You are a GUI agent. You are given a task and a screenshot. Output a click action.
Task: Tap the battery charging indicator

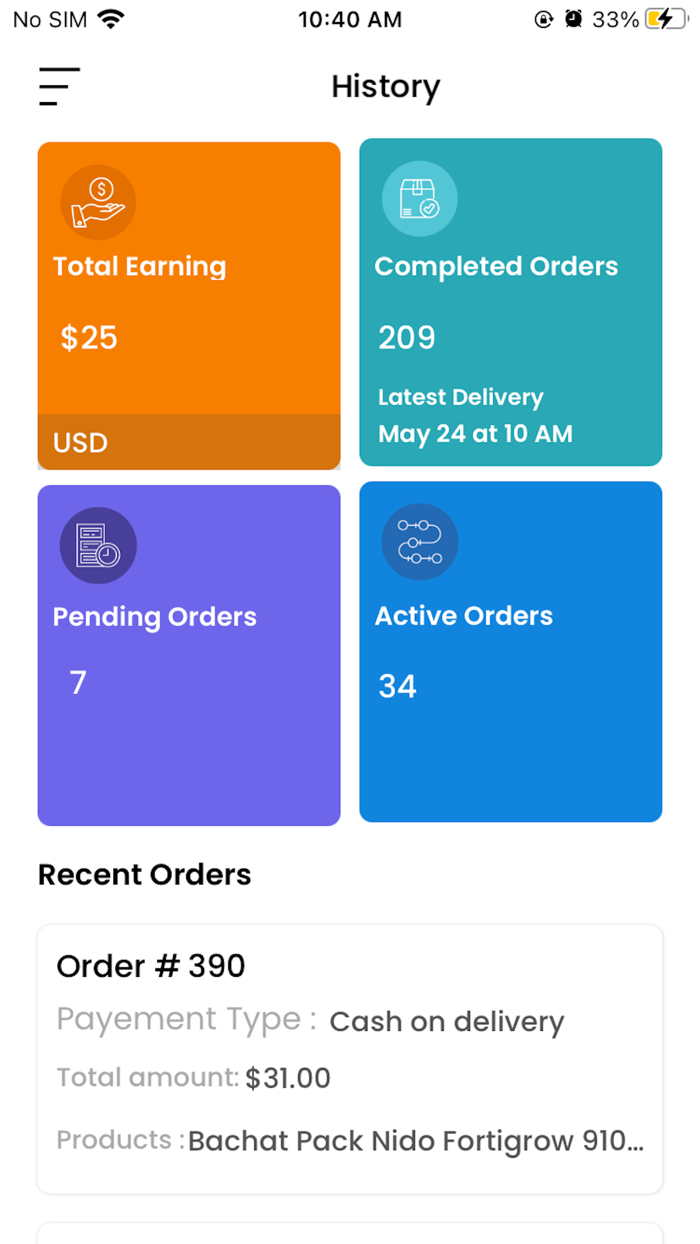coord(667,19)
